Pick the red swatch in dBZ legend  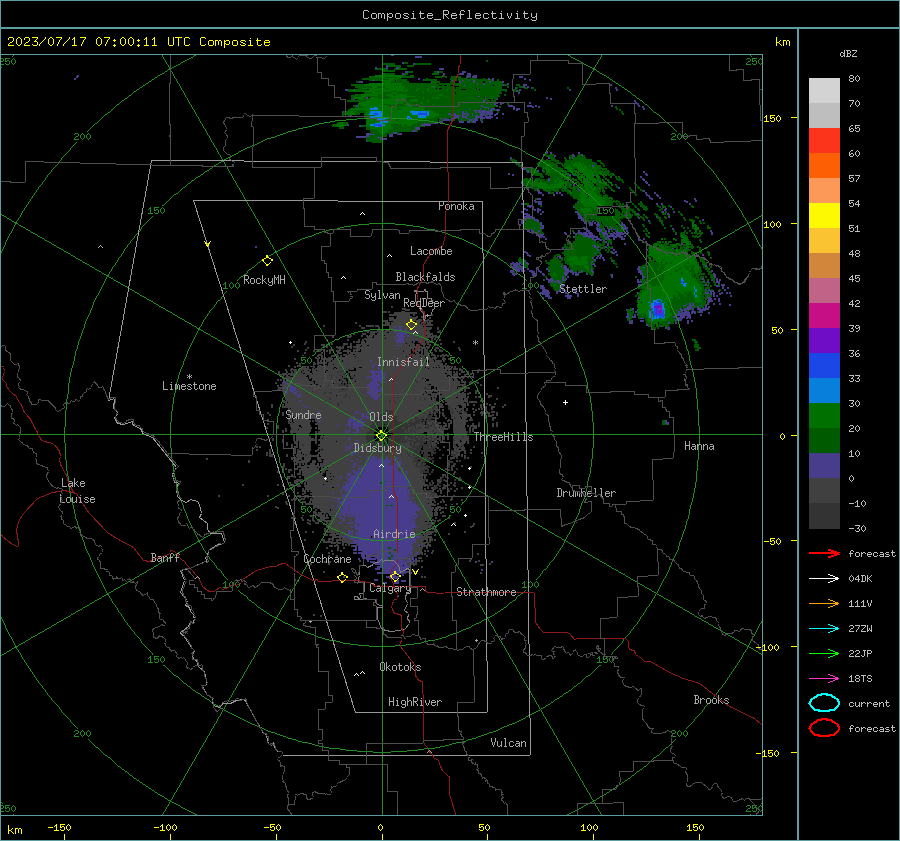tap(824, 140)
